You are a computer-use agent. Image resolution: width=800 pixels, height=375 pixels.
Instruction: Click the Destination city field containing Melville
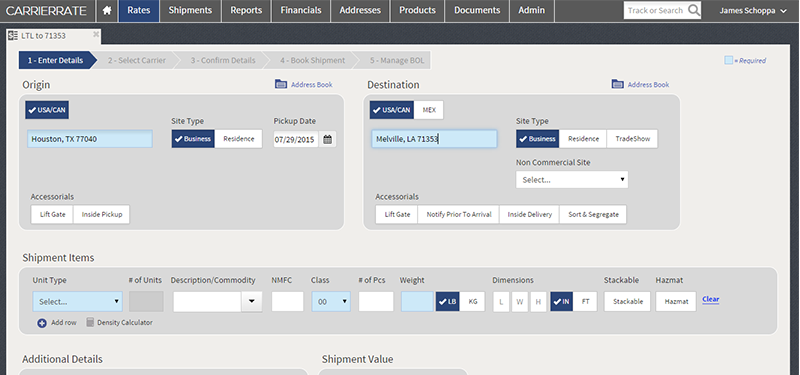434,139
